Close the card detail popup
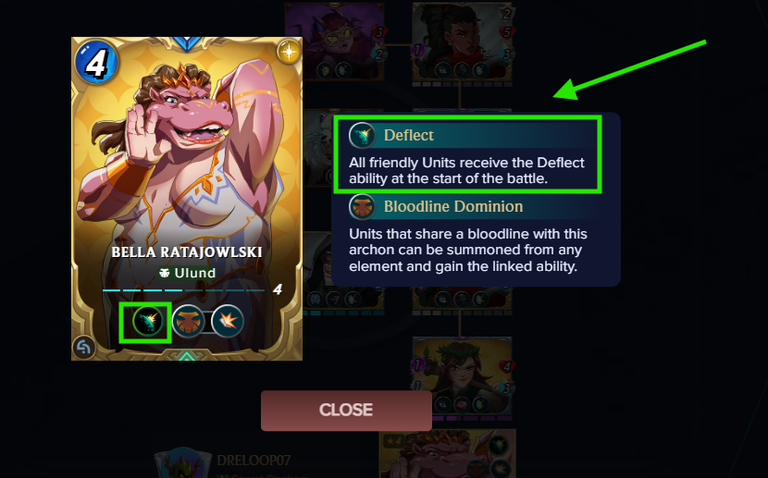 click(346, 410)
